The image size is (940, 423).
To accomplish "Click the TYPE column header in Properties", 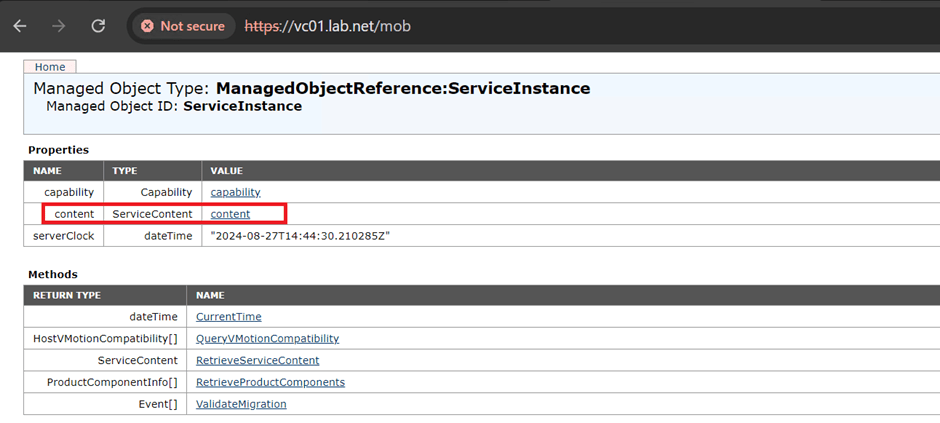I will coord(125,171).
